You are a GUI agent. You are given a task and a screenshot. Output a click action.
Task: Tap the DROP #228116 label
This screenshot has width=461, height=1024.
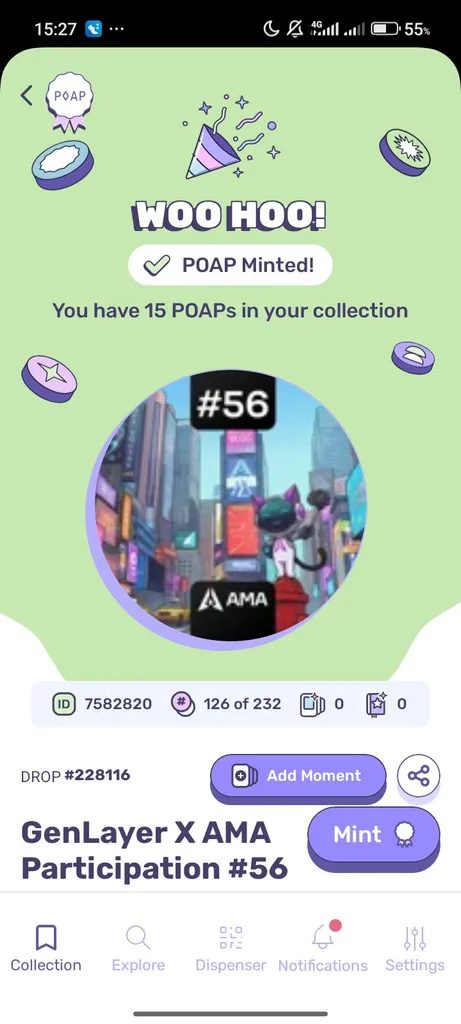(75, 775)
